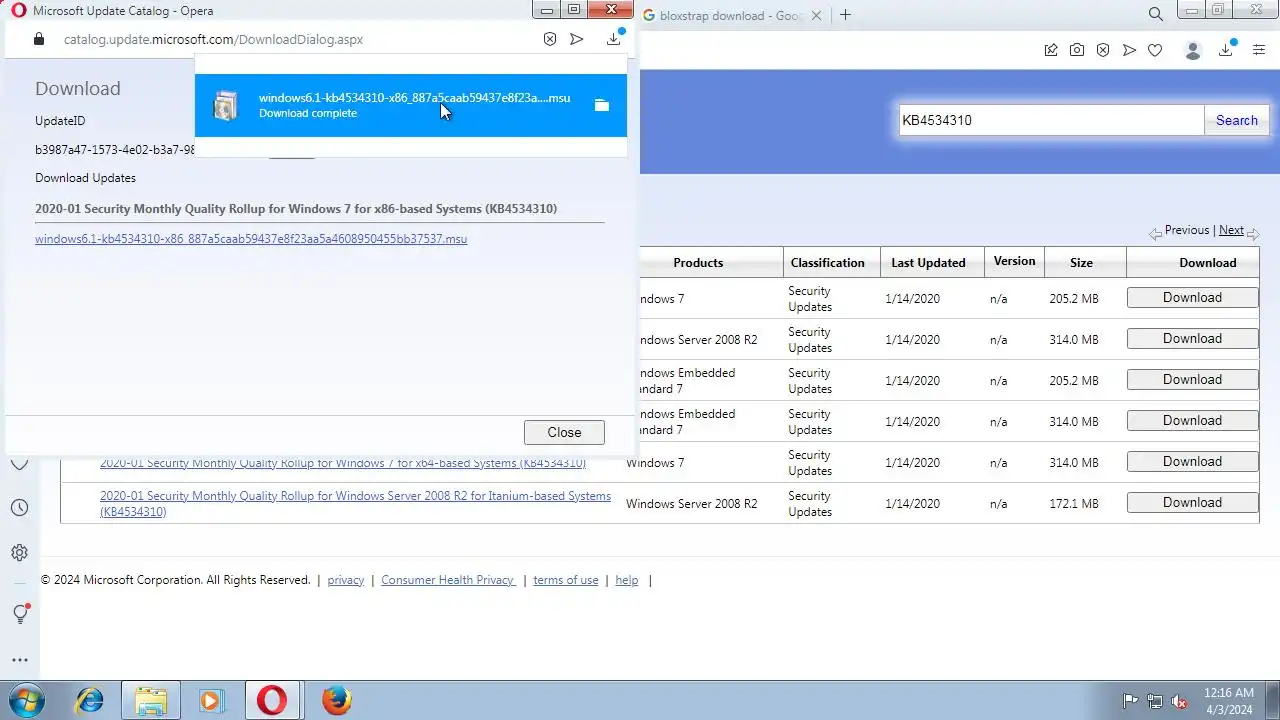Viewport: 1280px width, 720px height.
Task: Open the sidebar three-dots more menu
Action: click(x=19, y=660)
